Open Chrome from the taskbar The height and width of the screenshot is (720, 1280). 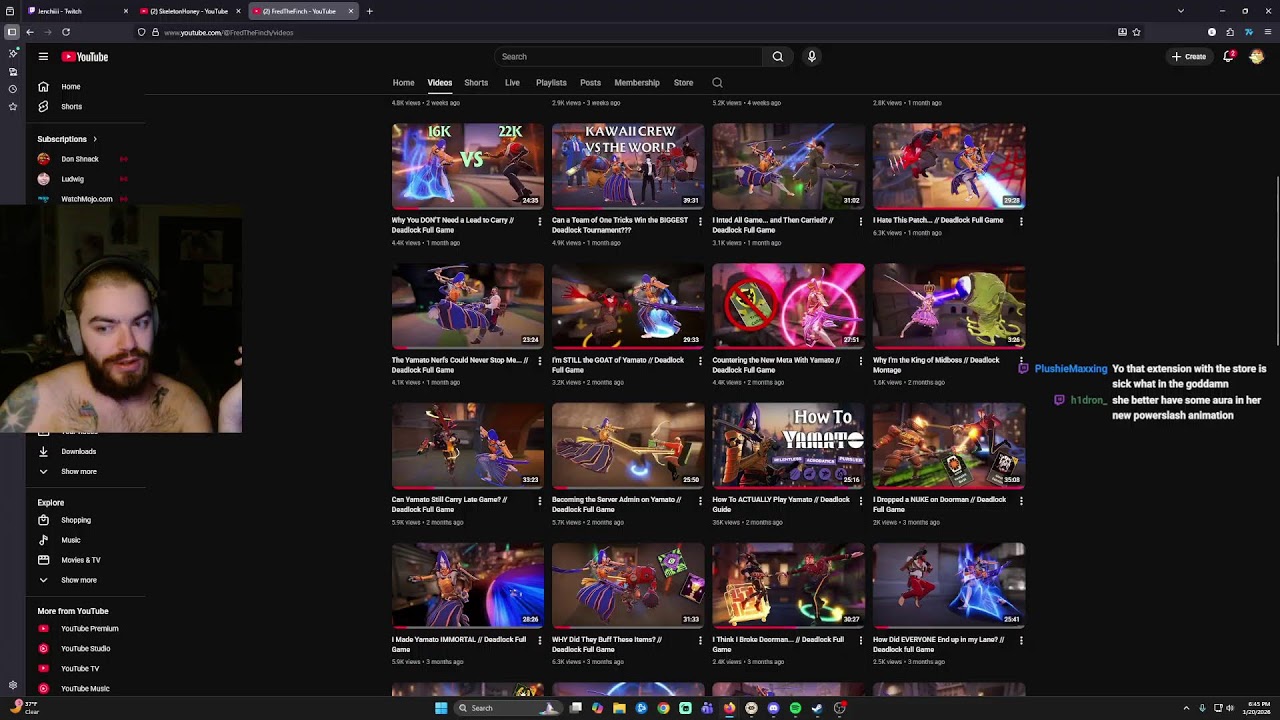(663, 708)
